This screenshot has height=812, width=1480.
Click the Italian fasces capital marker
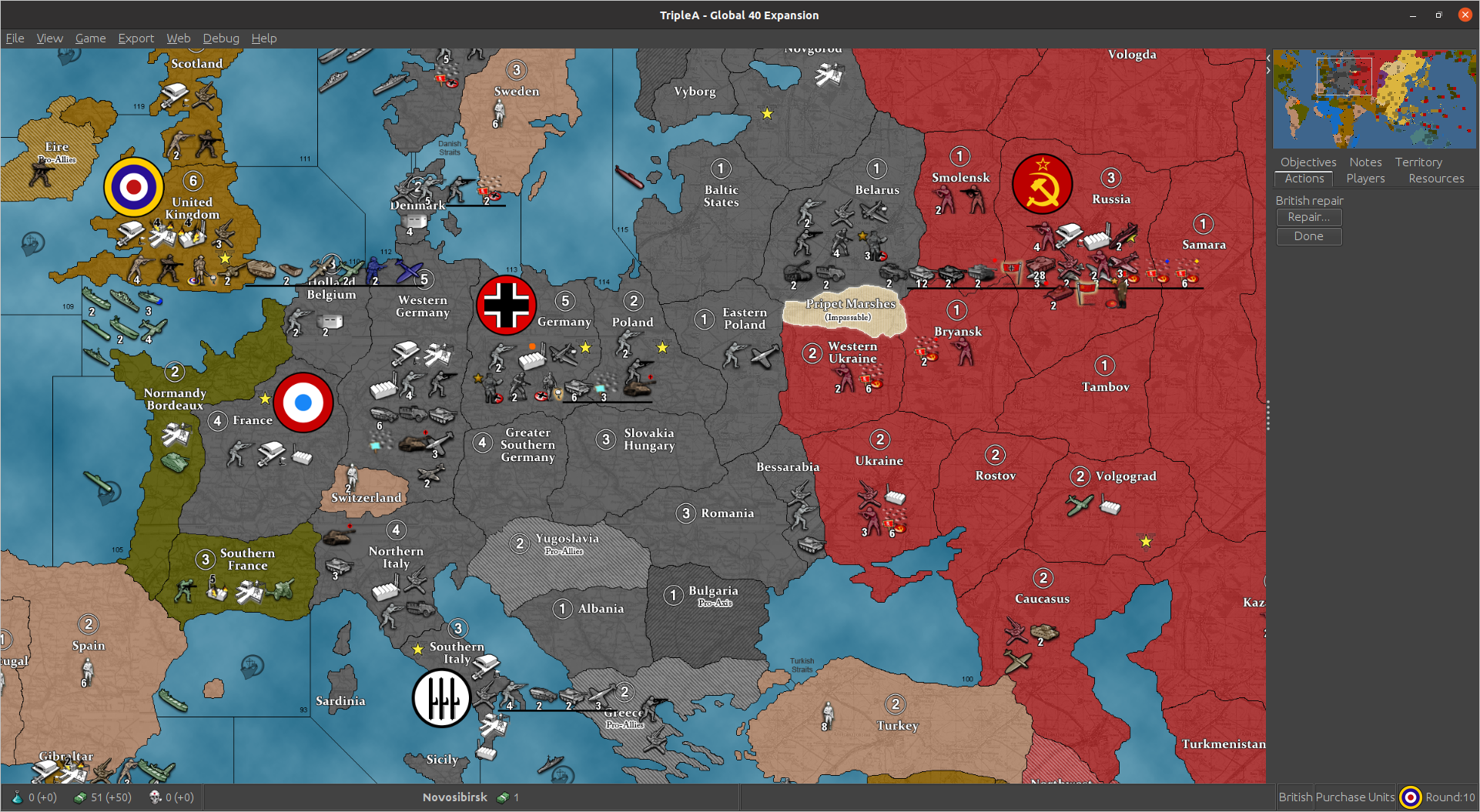pyautogui.click(x=441, y=698)
